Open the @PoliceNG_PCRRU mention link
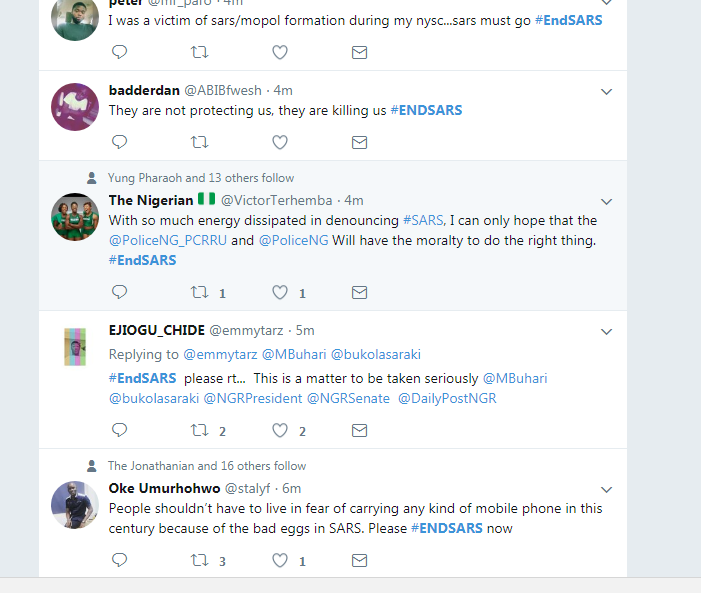Image resolution: width=701 pixels, height=593 pixels. [x=168, y=240]
